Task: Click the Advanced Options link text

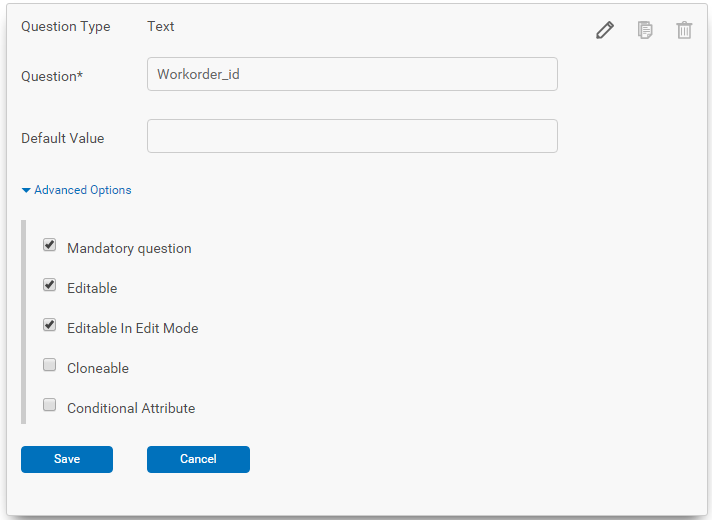Action: pyautogui.click(x=83, y=190)
